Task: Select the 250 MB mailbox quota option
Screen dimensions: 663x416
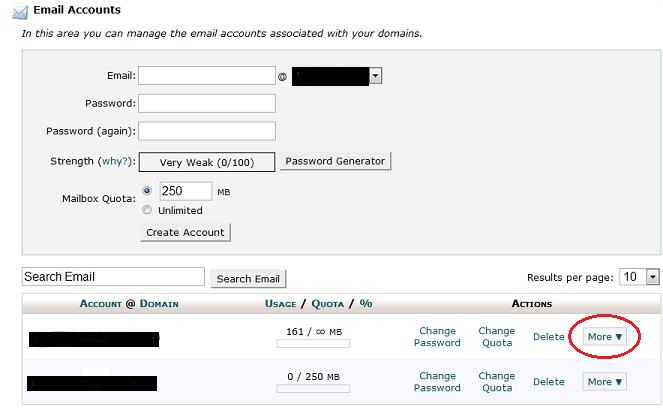Action: click(x=147, y=190)
